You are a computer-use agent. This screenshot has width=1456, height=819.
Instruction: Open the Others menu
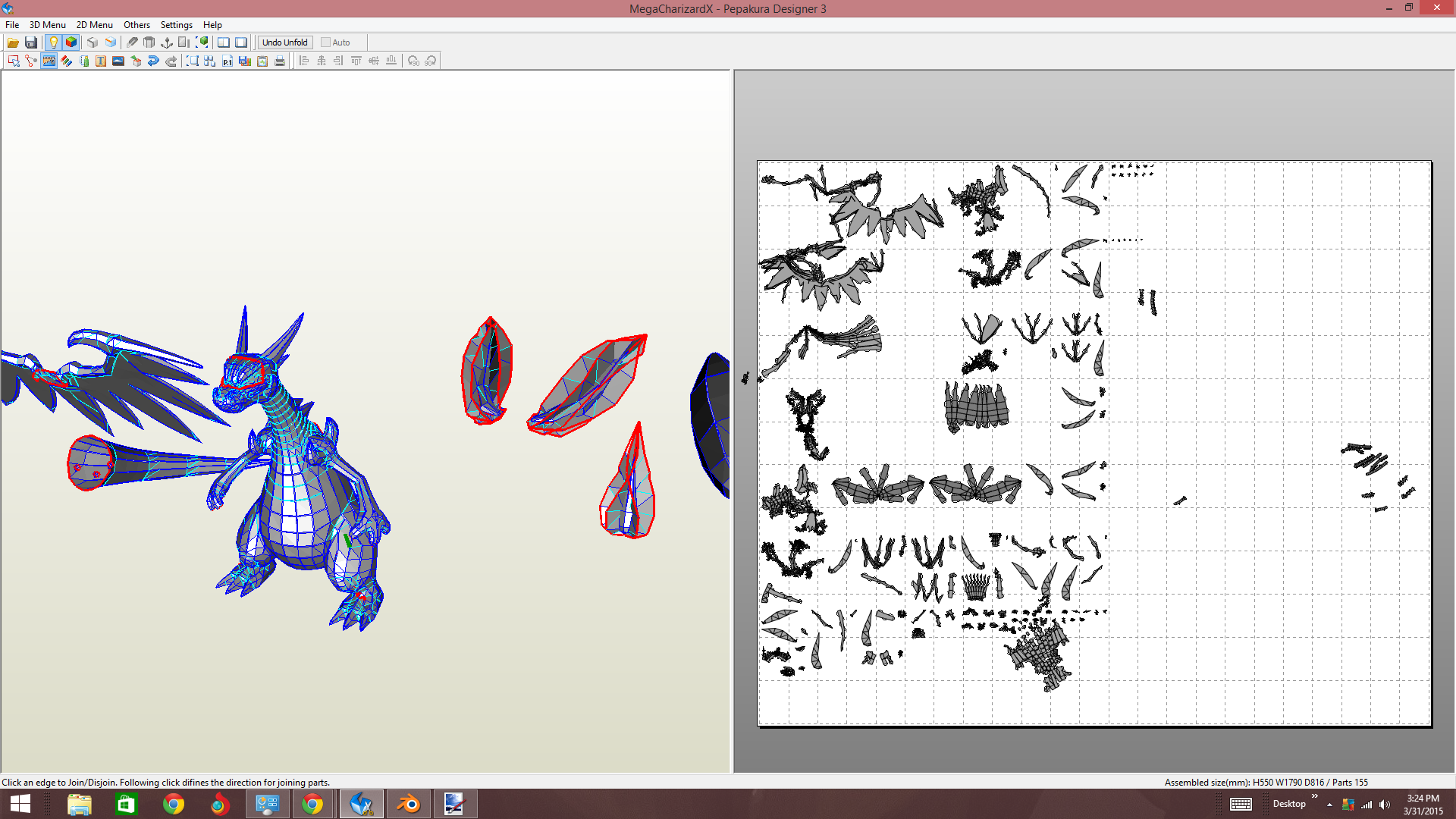pos(137,24)
